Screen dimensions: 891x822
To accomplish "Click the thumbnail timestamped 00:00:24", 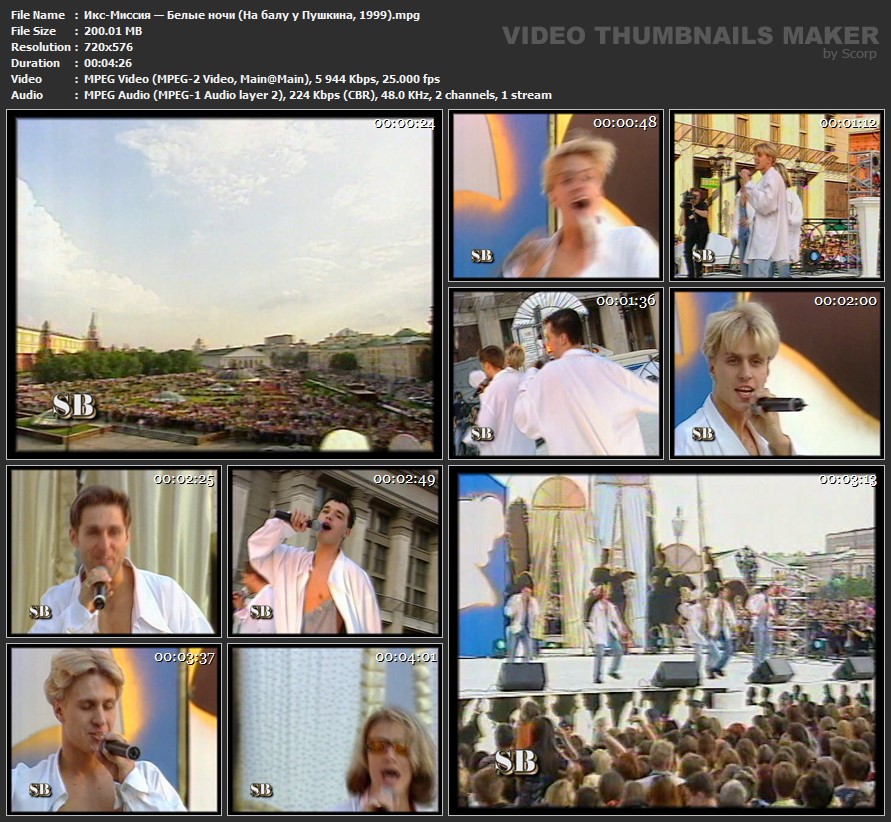I will (224, 285).
